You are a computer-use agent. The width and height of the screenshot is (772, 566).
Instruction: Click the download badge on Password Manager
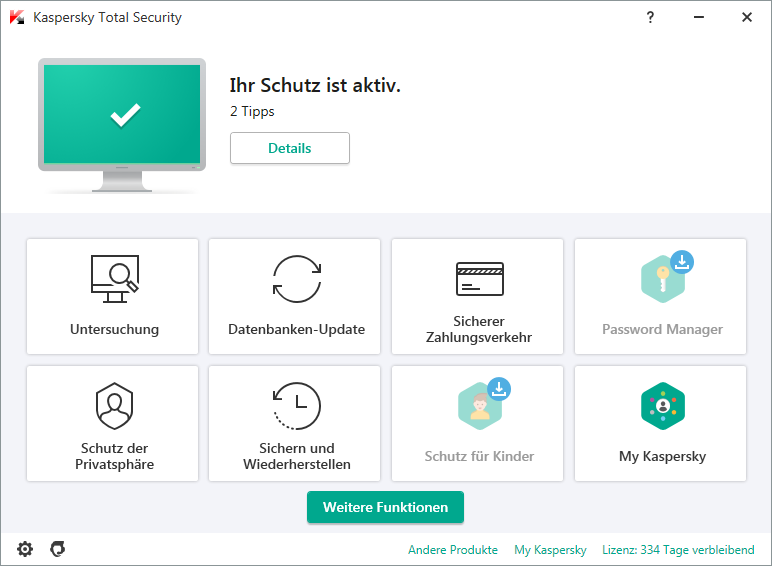click(682, 262)
